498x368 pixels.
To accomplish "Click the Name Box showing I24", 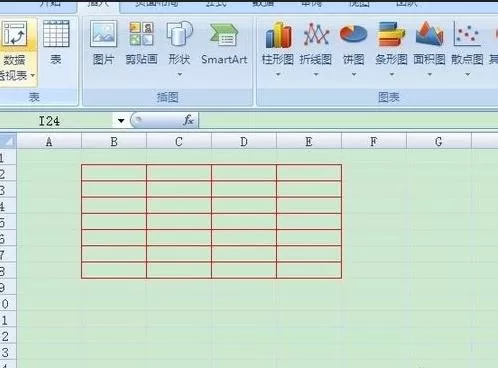I will point(56,120).
